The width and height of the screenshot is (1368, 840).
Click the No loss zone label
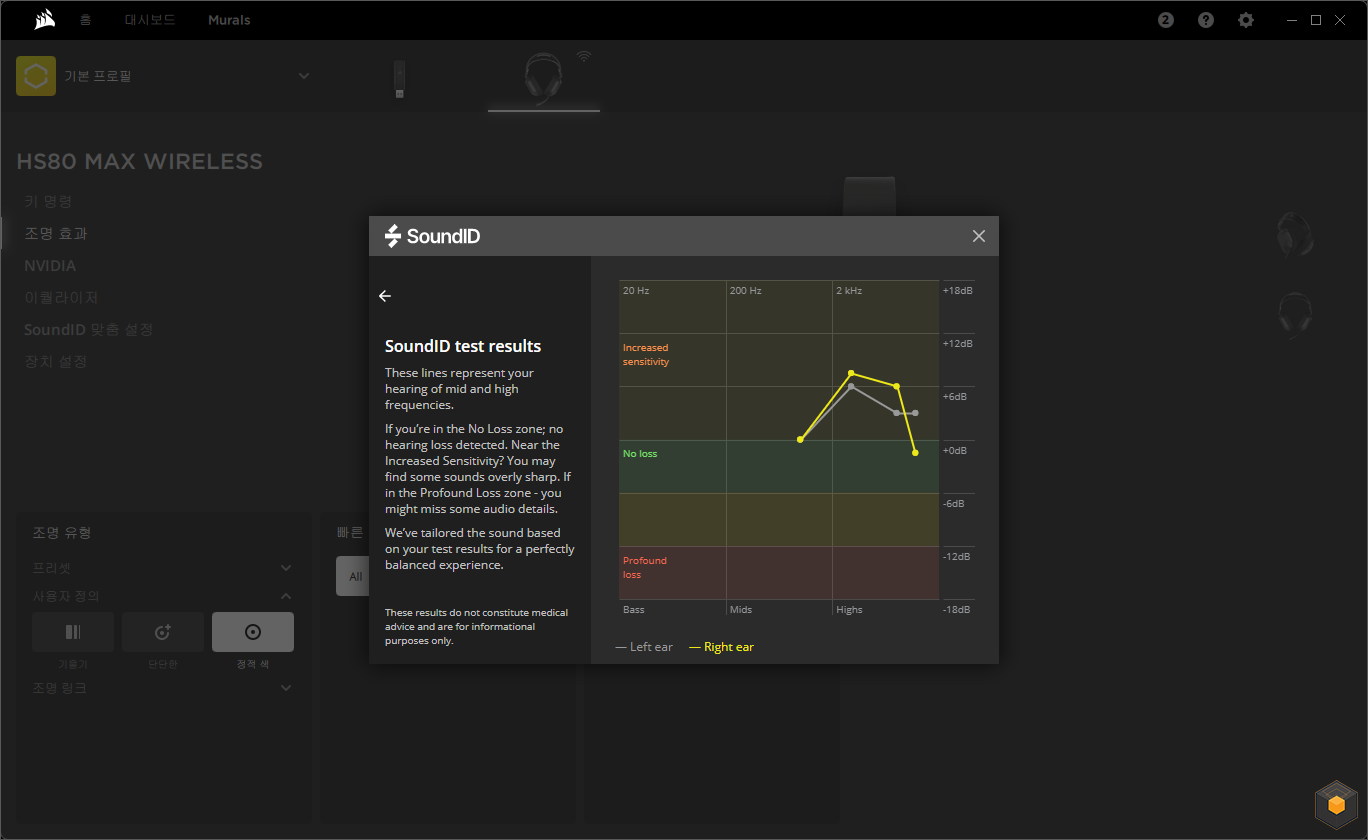pos(640,454)
